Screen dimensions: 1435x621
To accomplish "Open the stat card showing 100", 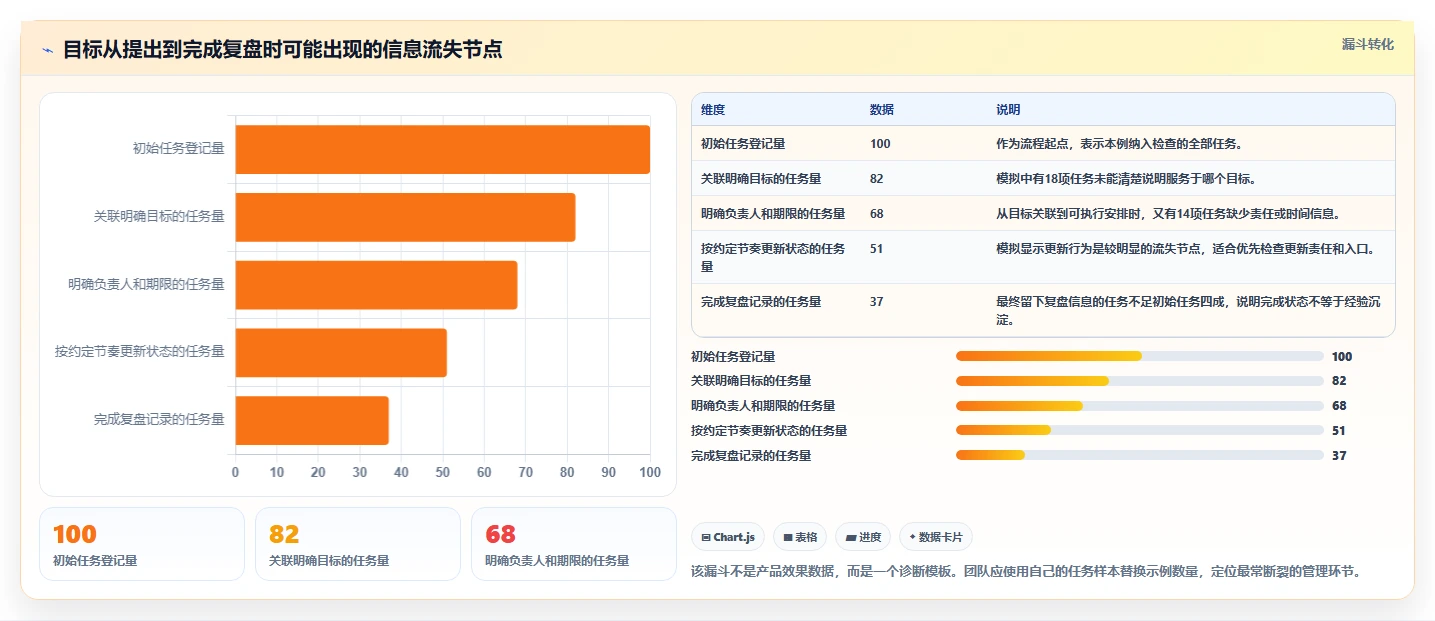I will [142, 544].
